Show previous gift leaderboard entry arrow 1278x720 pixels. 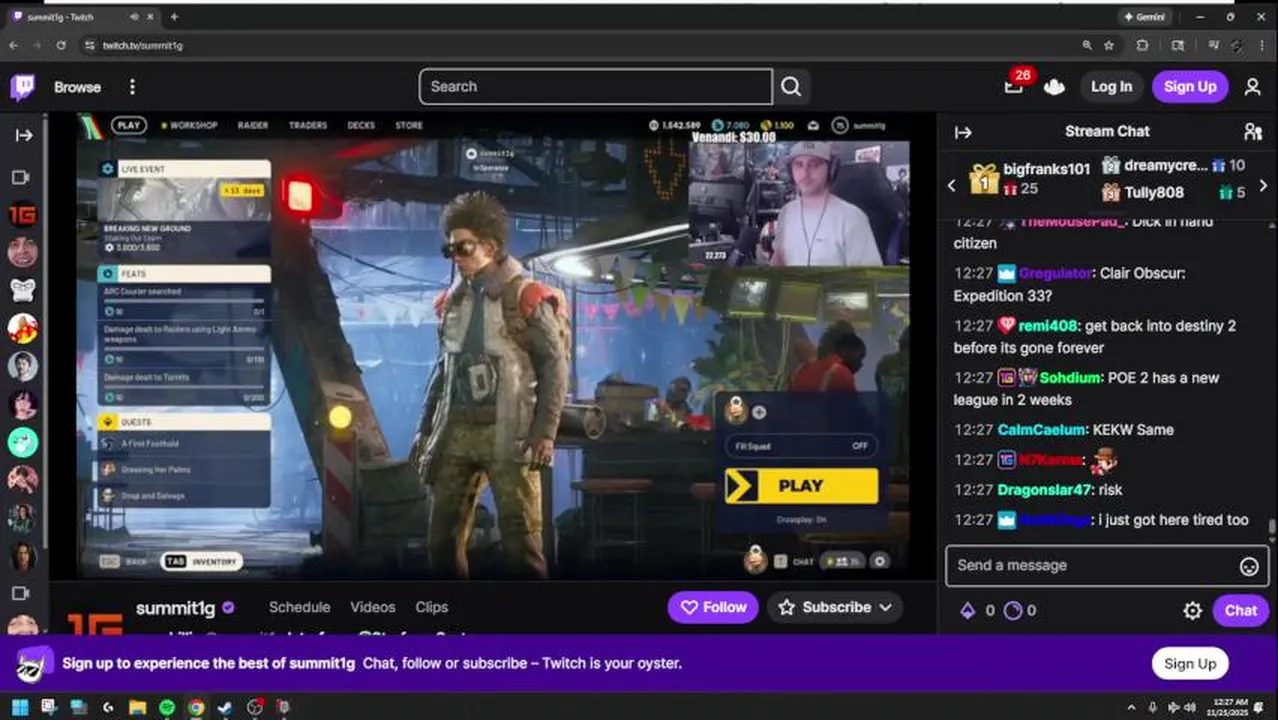click(x=952, y=186)
